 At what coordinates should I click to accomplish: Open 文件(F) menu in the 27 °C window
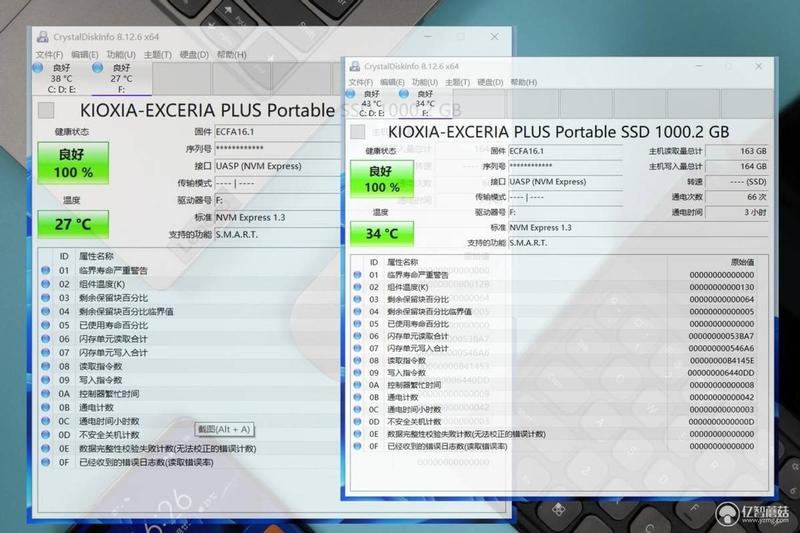pos(49,55)
